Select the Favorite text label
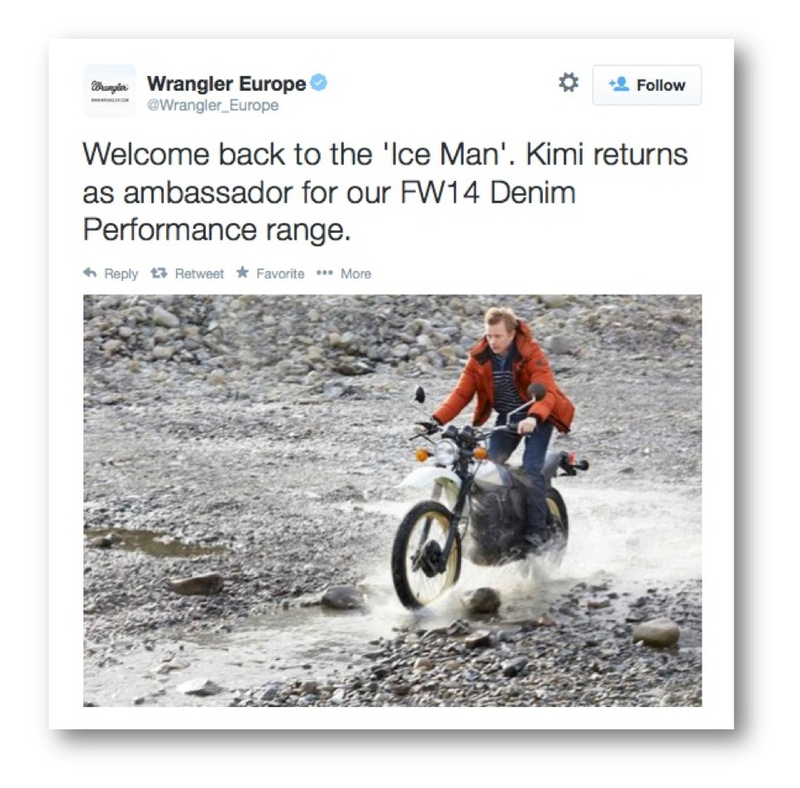 pos(280,274)
